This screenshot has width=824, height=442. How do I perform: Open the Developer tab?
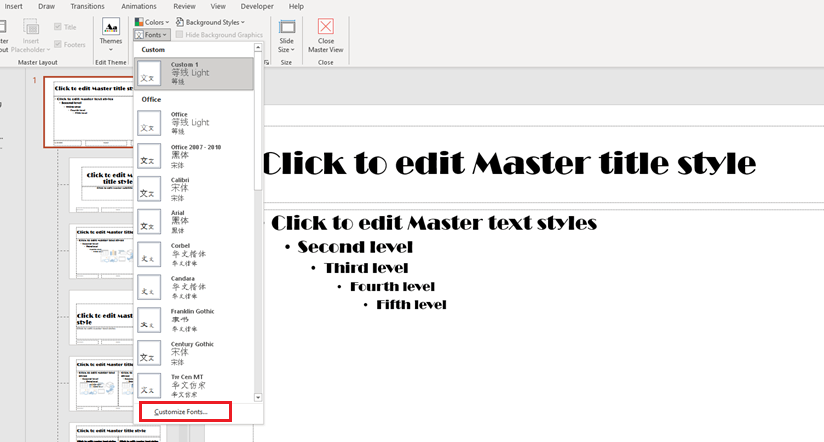click(257, 6)
